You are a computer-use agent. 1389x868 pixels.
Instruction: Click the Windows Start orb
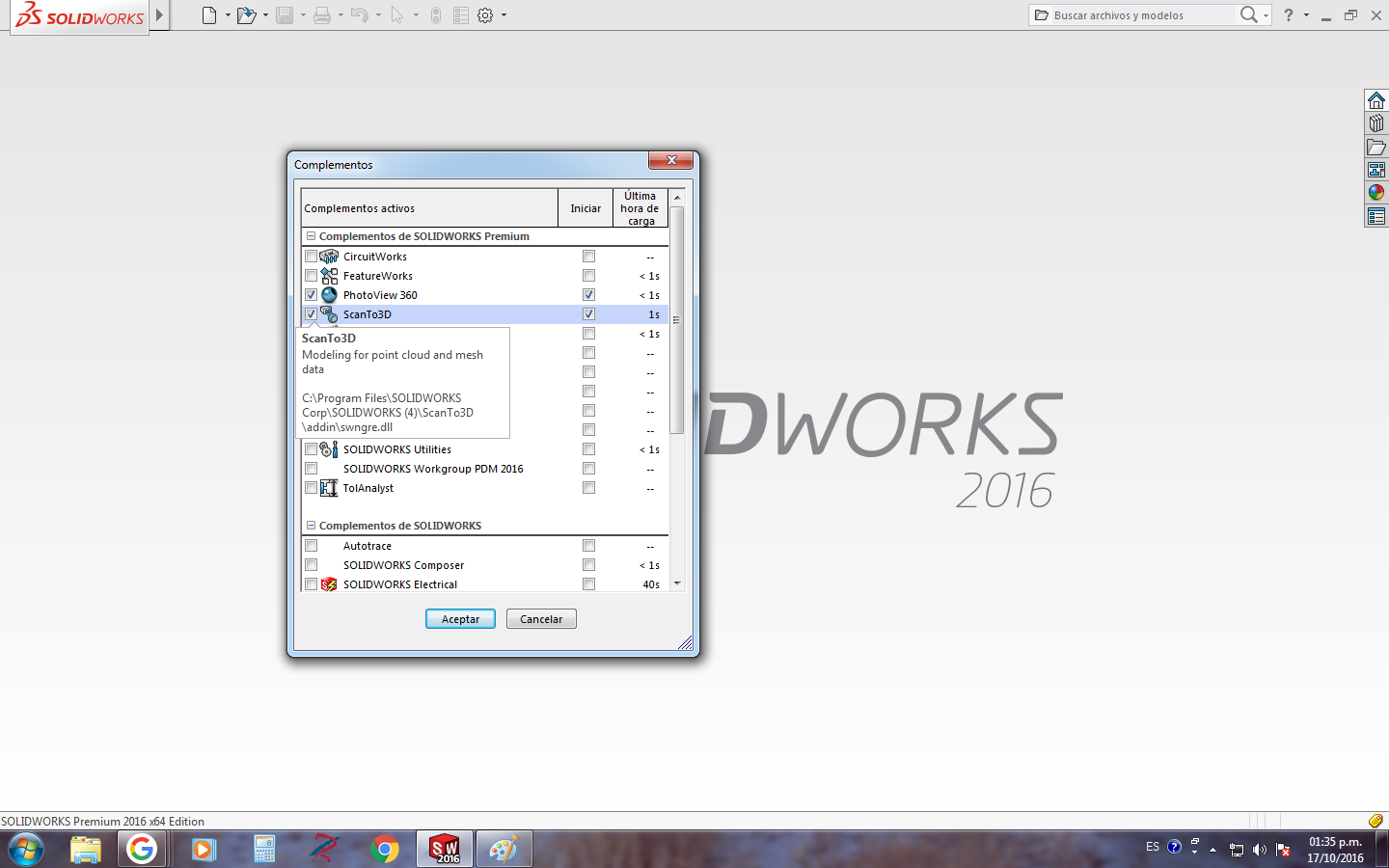click(x=26, y=850)
